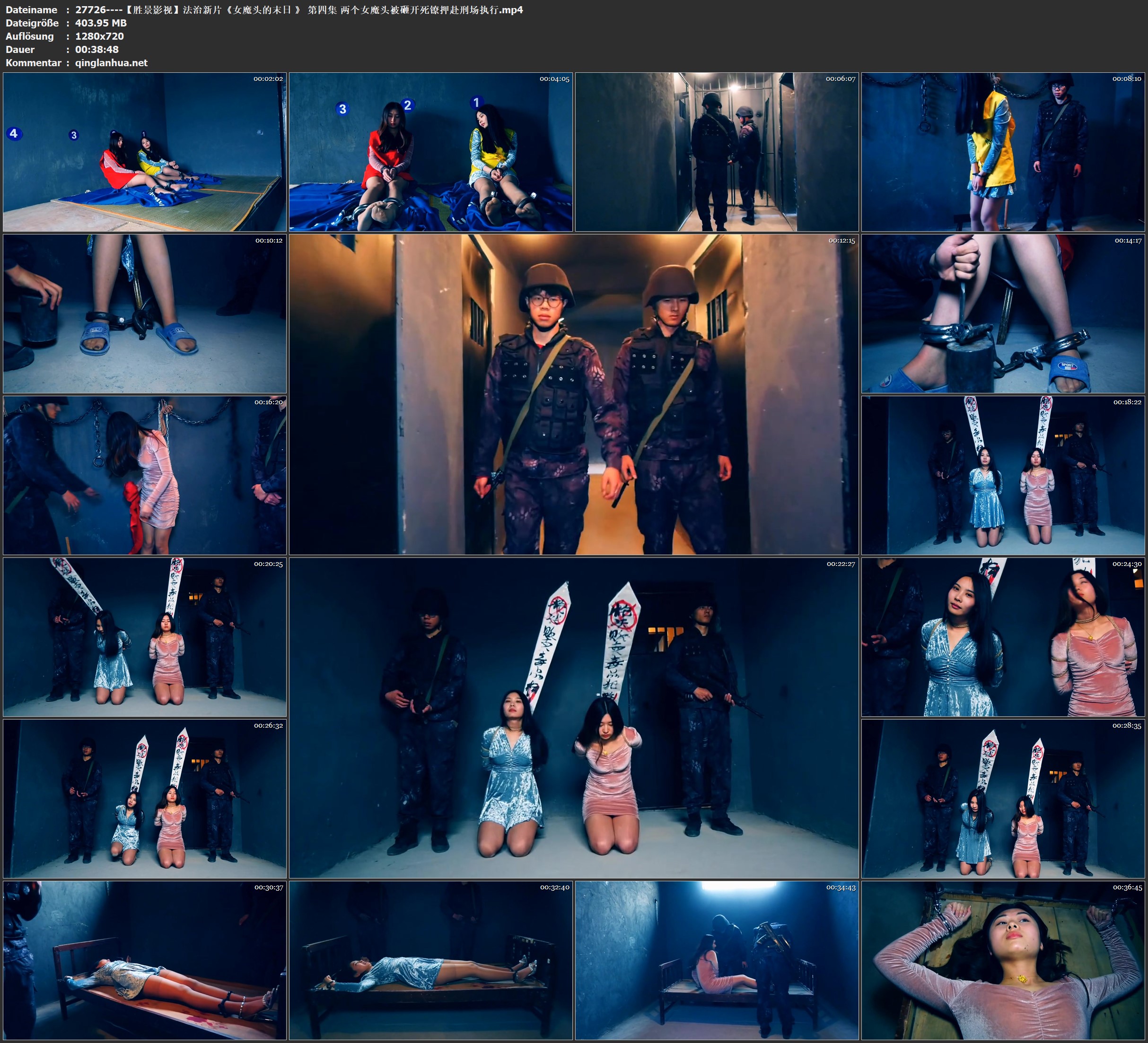Select the frame at 00:30:37
Image resolution: width=1148 pixels, height=1043 pixels.
145,960
